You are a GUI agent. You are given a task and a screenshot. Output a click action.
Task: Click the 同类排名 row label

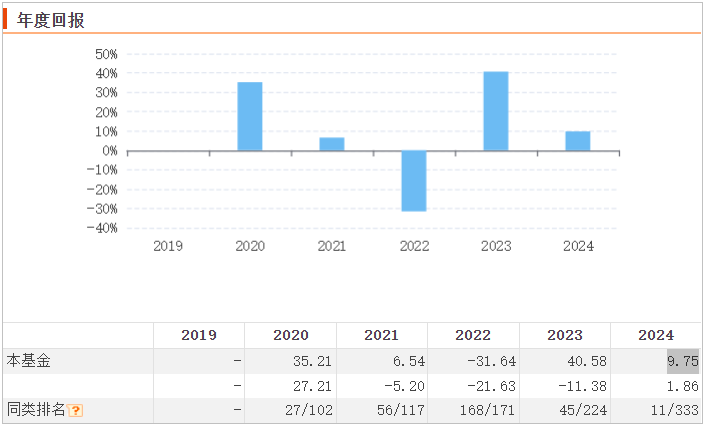point(36,410)
